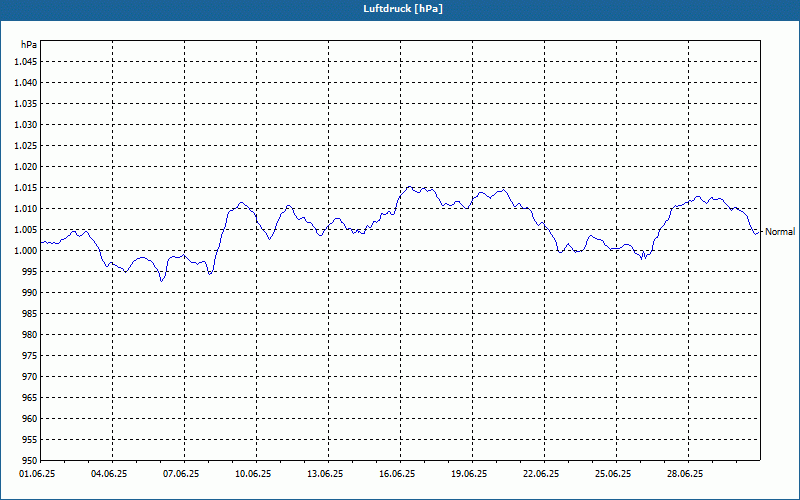Click the 980 y-axis value

click(x=30, y=335)
